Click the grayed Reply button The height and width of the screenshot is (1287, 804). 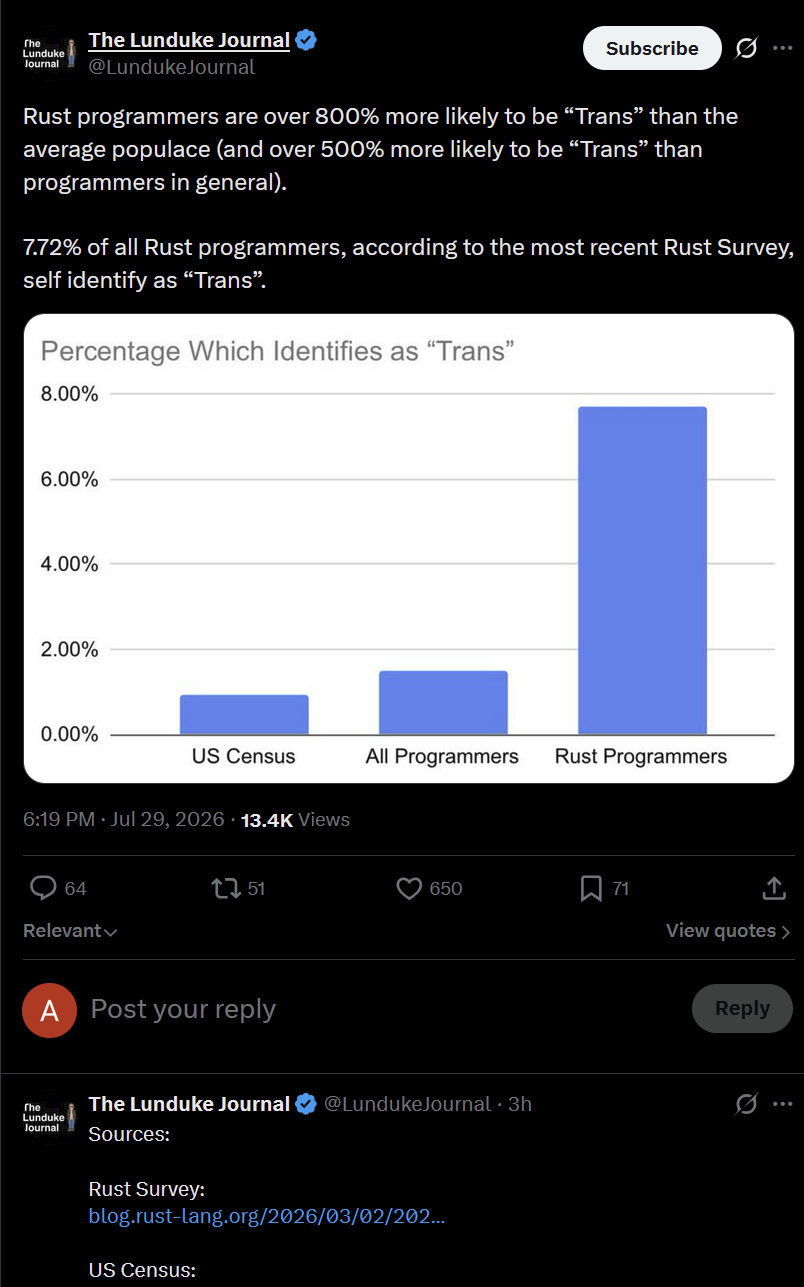click(x=742, y=1008)
